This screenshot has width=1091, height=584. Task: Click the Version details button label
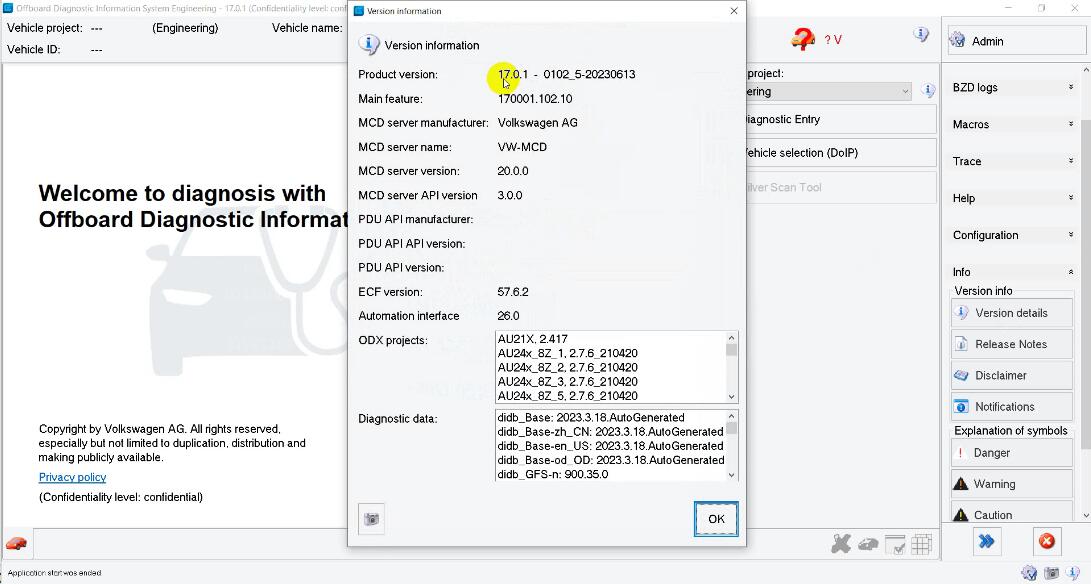(1011, 313)
